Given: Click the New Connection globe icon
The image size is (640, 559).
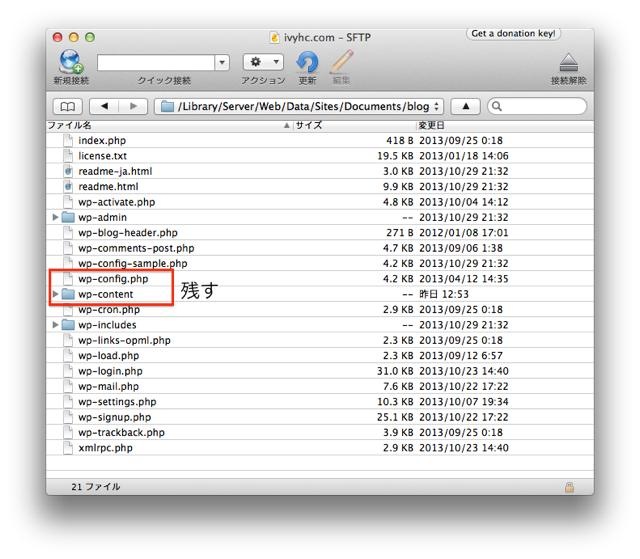Looking at the screenshot, I should [71, 61].
